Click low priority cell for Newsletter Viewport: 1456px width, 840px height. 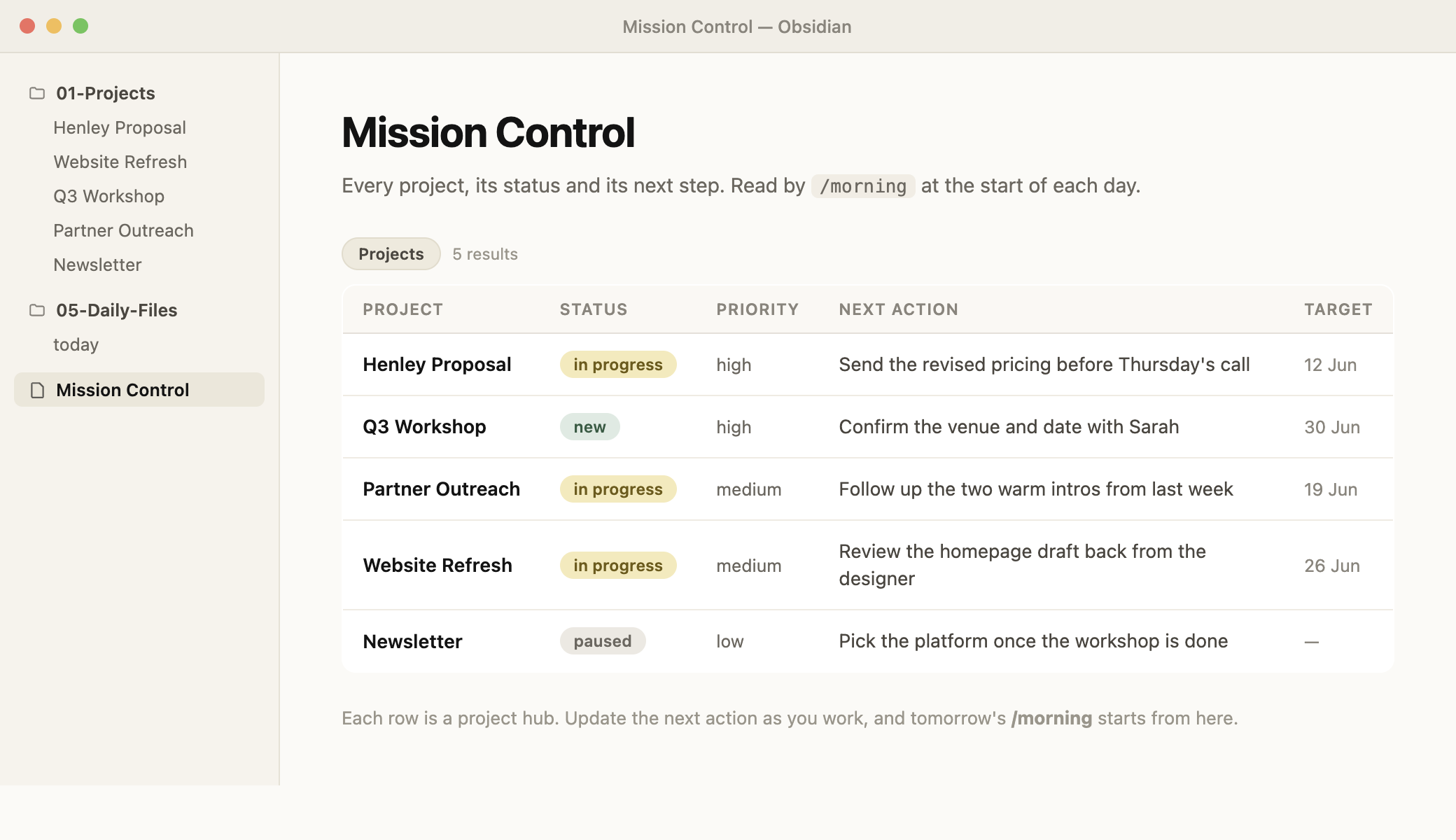pos(729,641)
